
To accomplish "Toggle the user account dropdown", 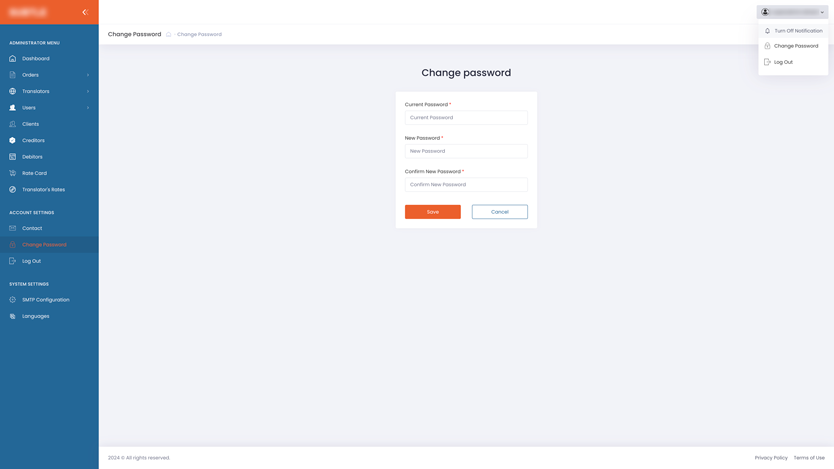I will [793, 12].
